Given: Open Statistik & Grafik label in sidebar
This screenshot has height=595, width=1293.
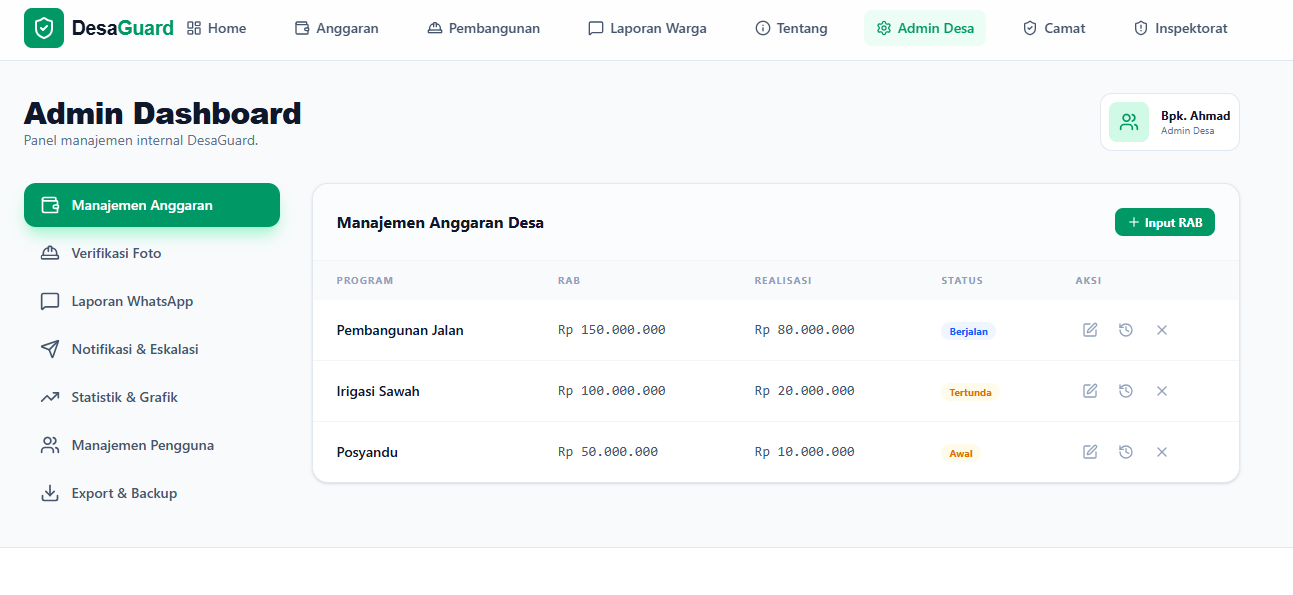Looking at the screenshot, I should (124, 397).
